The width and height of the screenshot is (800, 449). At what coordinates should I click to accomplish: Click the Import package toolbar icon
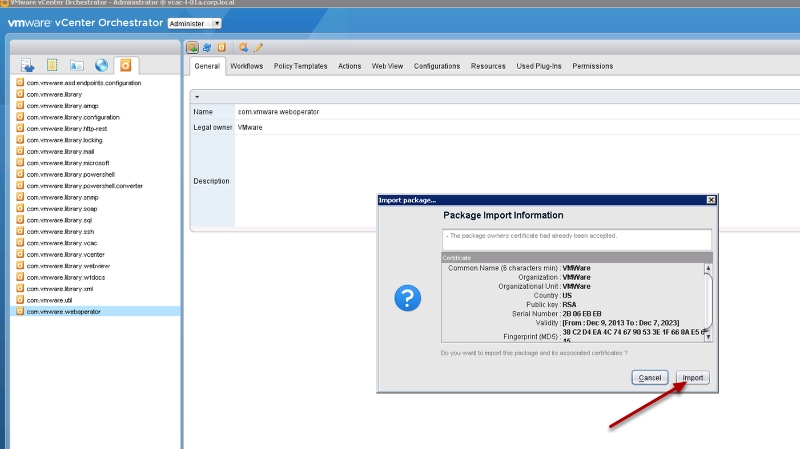tap(192, 47)
